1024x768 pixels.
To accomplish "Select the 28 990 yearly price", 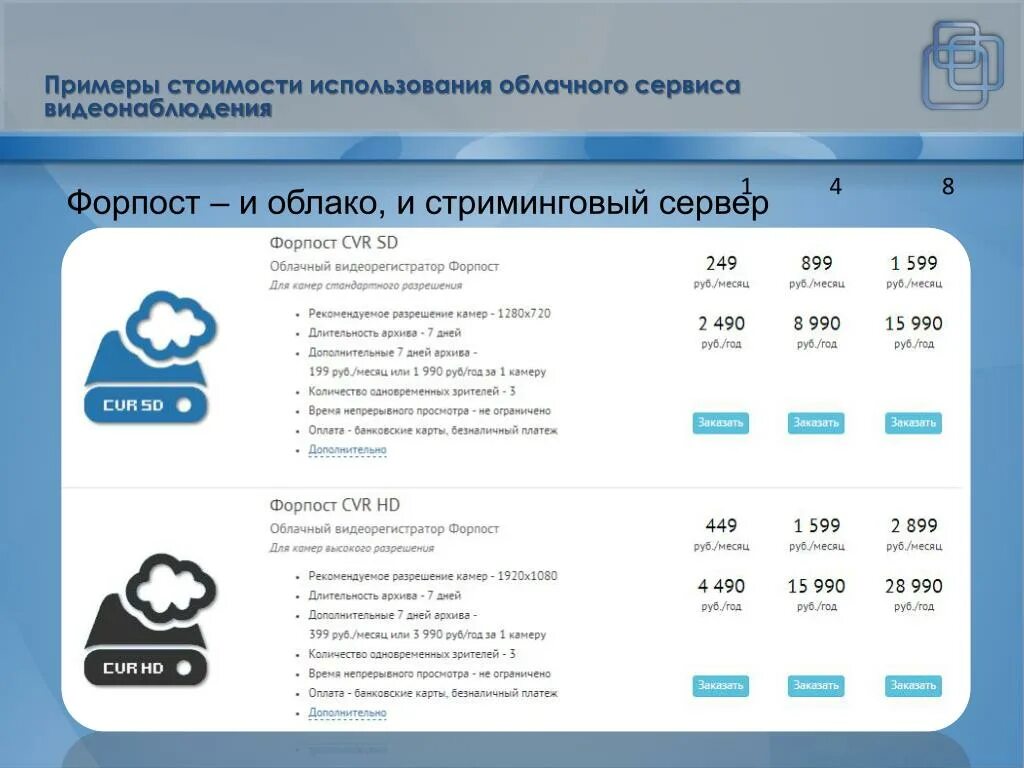I will point(914,586).
